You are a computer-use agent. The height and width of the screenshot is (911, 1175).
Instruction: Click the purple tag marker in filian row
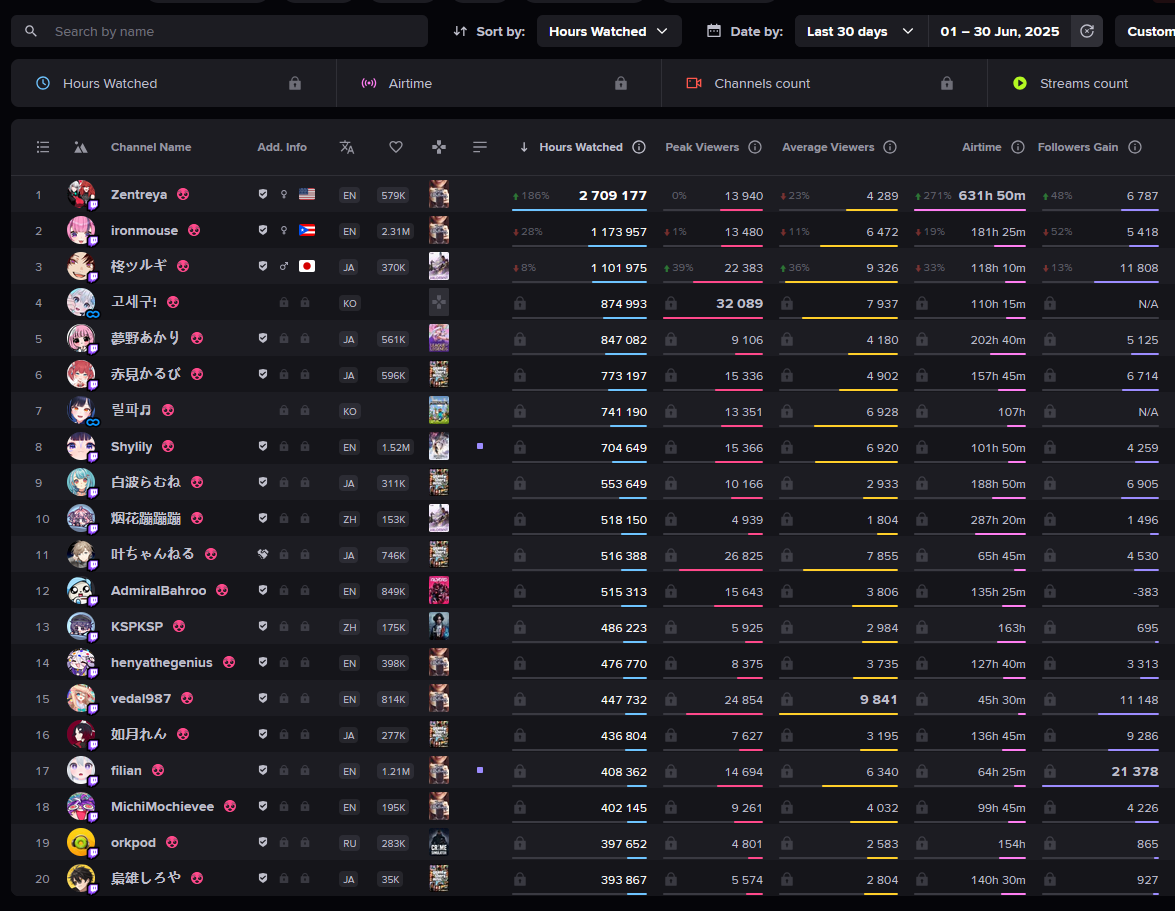click(x=480, y=771)
